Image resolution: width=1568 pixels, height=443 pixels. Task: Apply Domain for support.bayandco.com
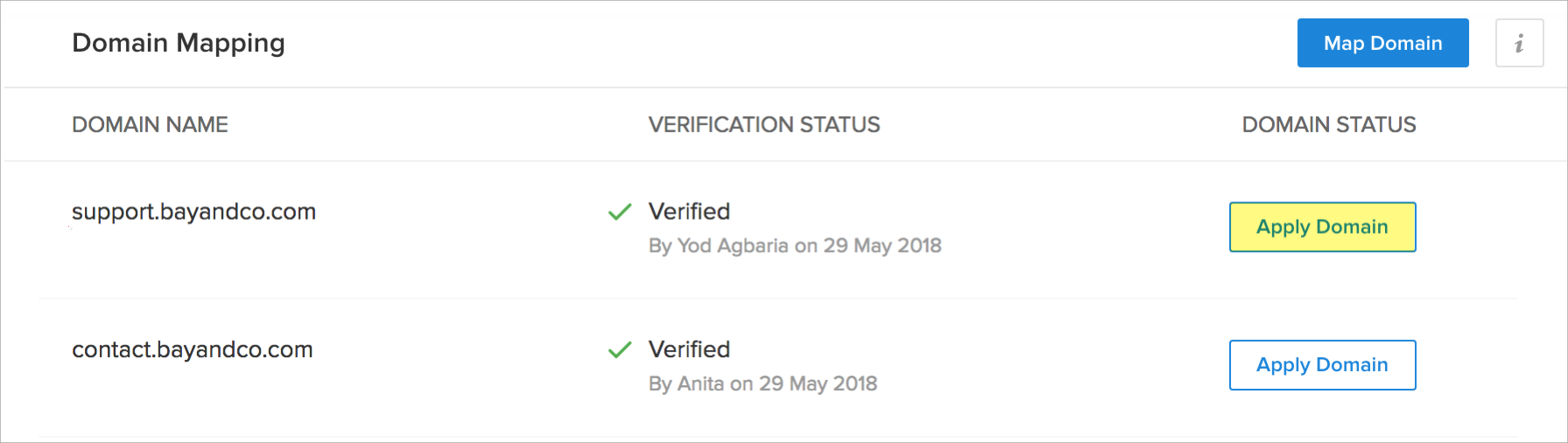(1322, 227)
